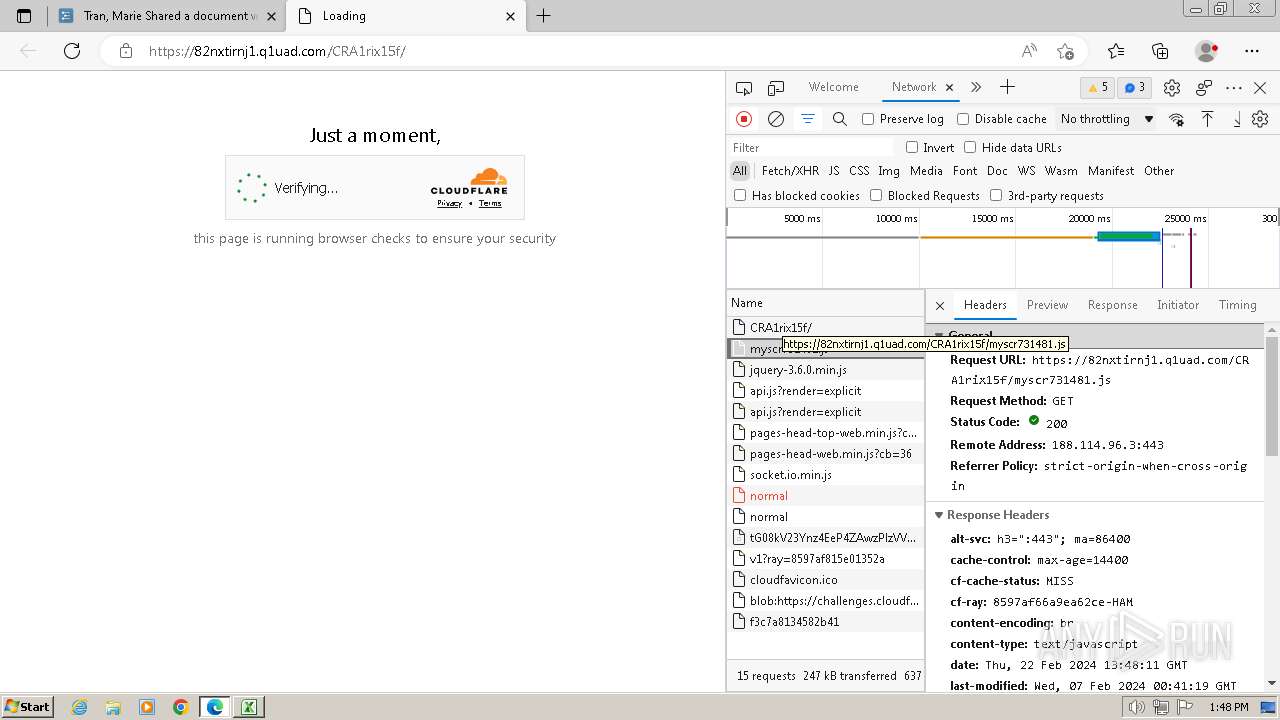Open Settings and more menu
The height and width of the screenshot is (720, 1280).
[x=1252, y=51]
